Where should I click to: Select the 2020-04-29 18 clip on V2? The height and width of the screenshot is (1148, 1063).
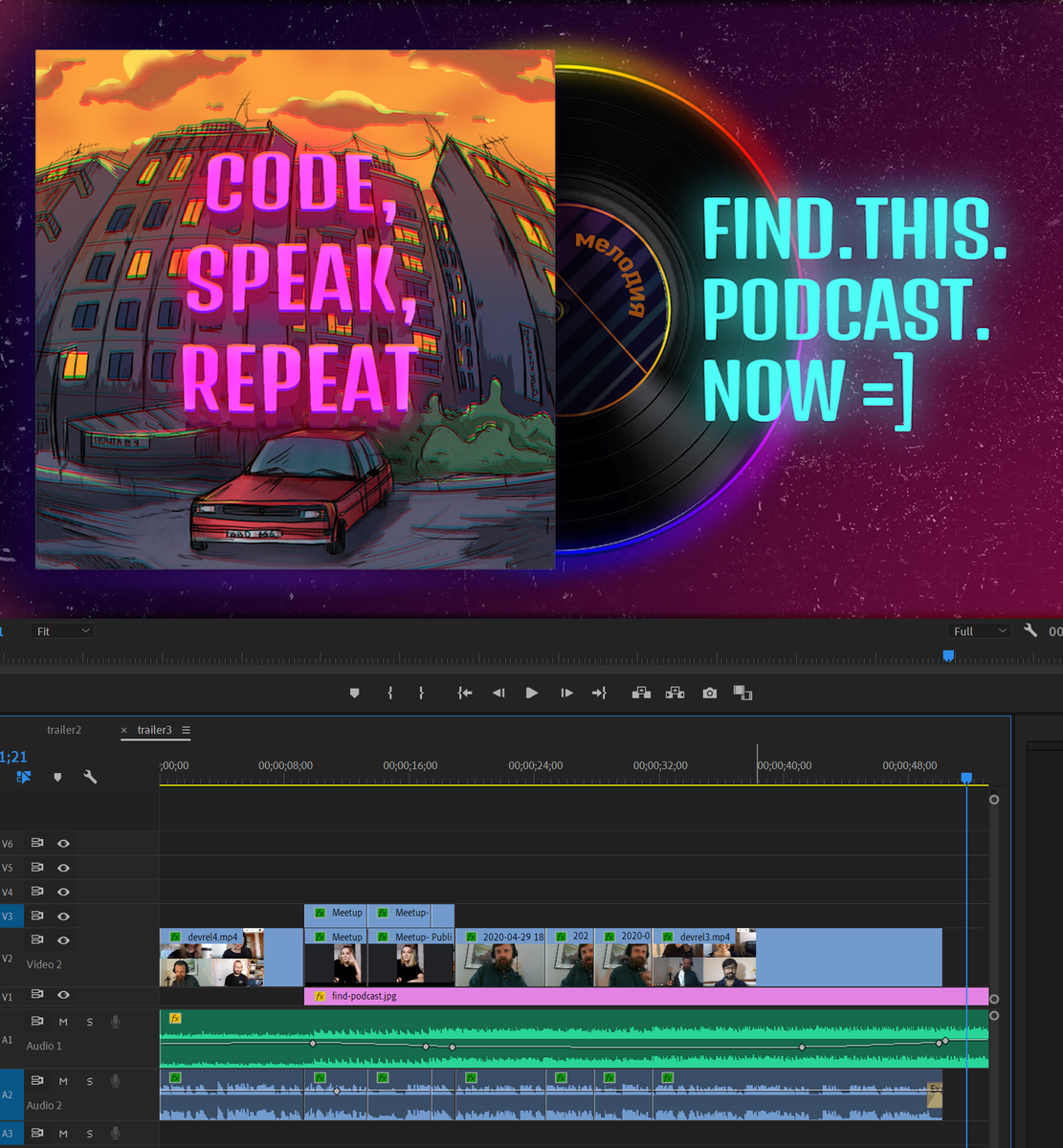point(500,957)
